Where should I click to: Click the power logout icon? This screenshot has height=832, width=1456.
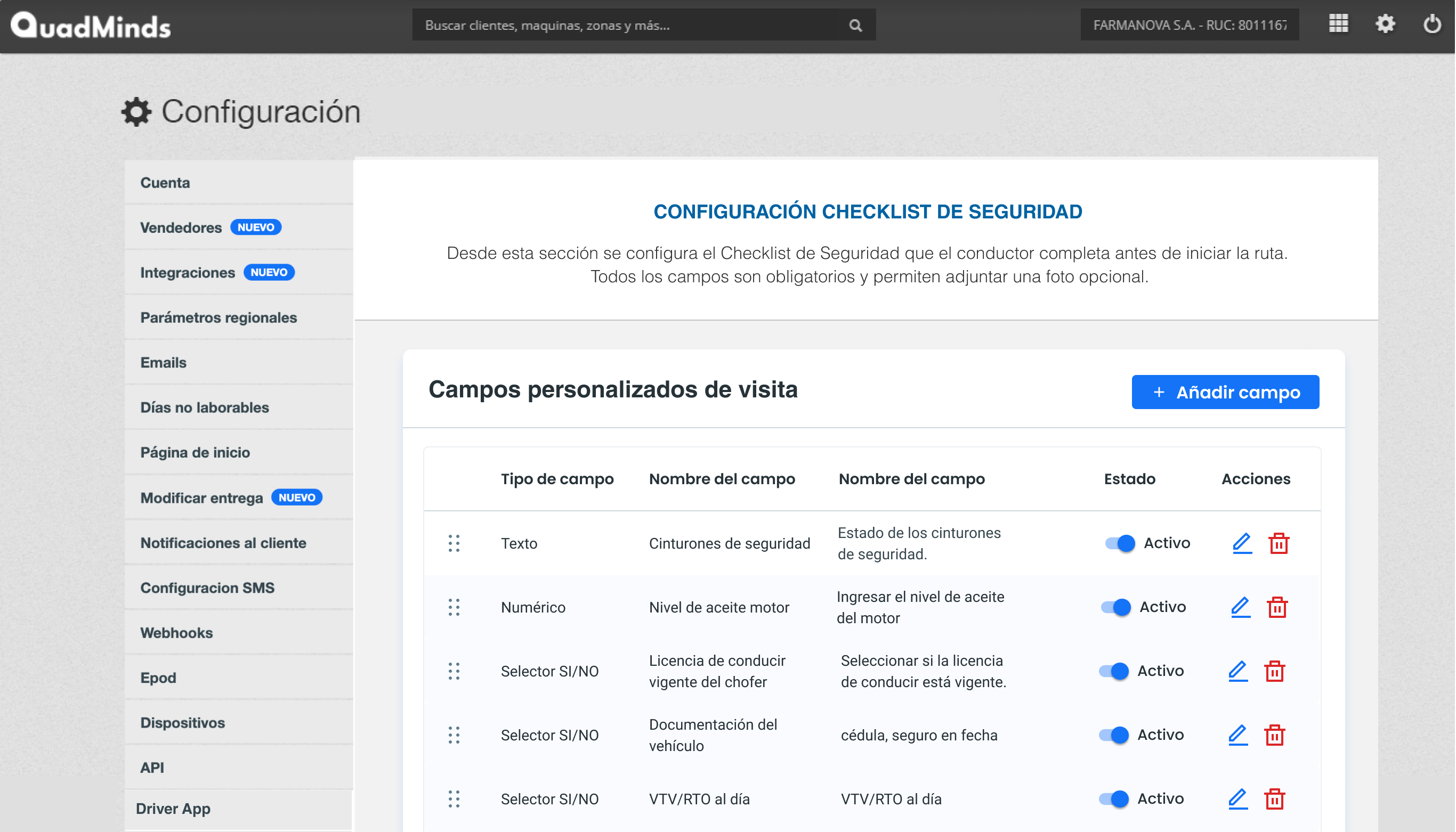click(x=1432, y=24)
